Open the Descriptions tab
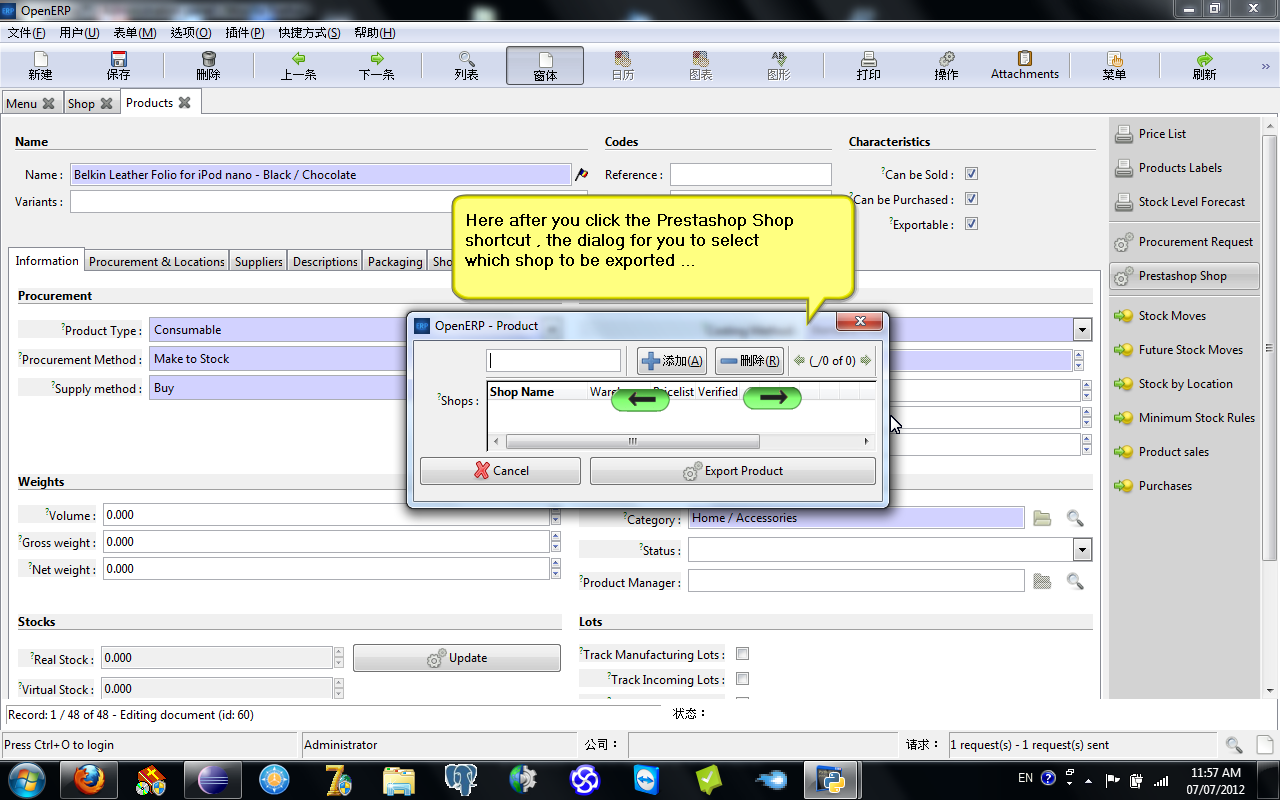Viewport: 1280px width, 800px height. point(325,262)
